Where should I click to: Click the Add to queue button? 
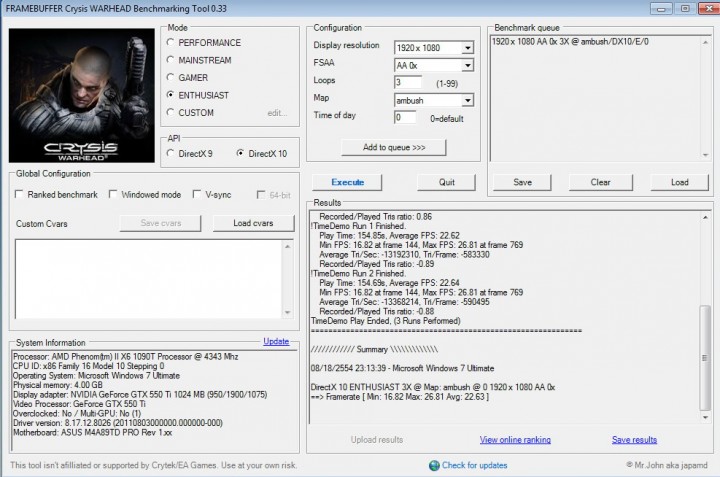[x=394, y=147]
